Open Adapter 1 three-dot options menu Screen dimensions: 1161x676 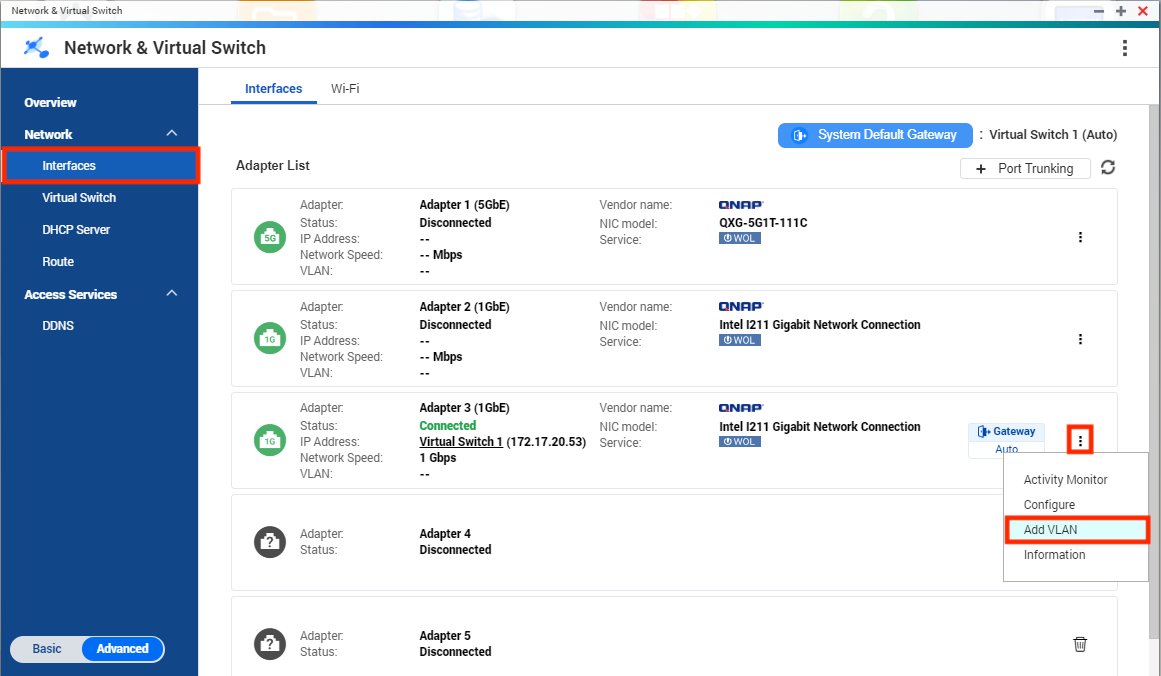coord(1080,238)
